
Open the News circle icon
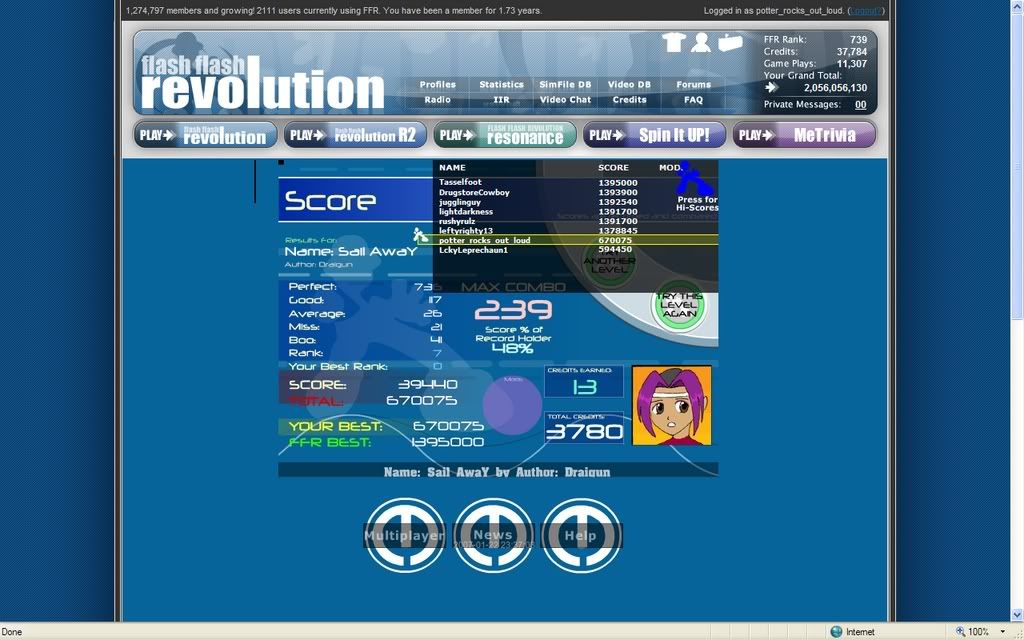pyautogui.click(x=493, y=536)
